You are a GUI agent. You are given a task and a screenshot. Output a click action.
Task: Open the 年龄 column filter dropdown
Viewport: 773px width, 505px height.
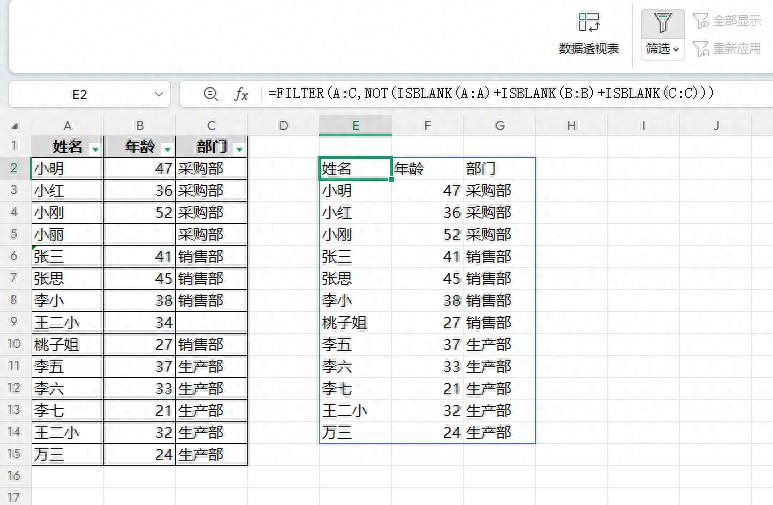[x=166, y=148]
